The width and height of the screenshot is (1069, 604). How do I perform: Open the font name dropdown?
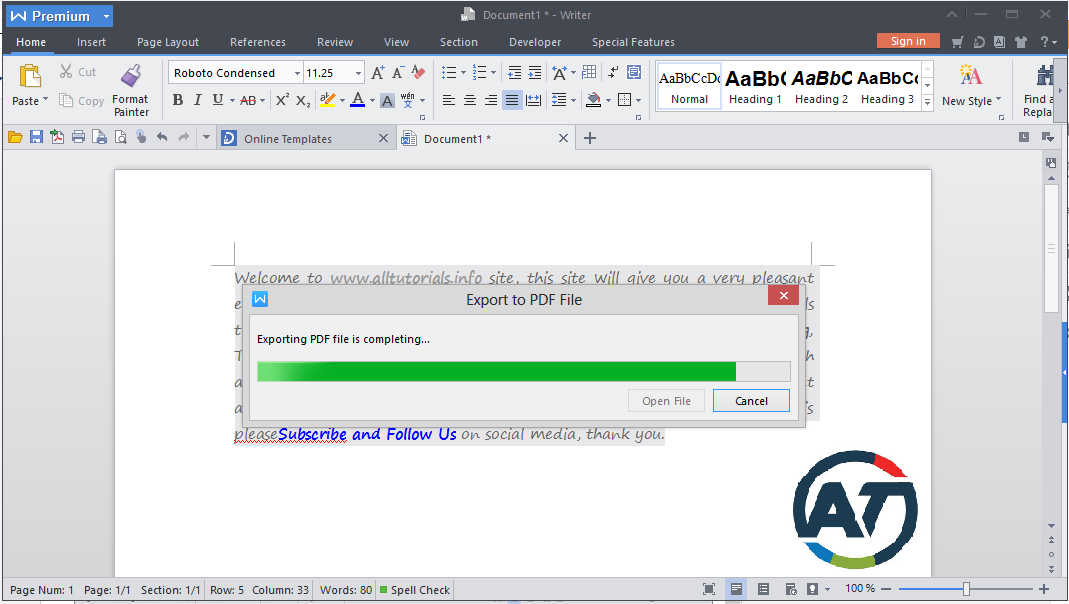click(297, 73)
